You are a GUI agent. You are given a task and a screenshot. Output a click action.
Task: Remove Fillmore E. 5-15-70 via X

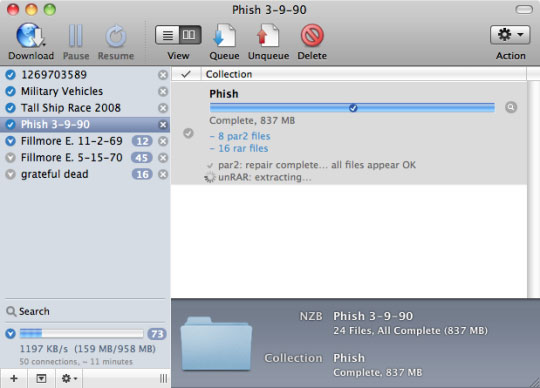[x=163, y=158]
